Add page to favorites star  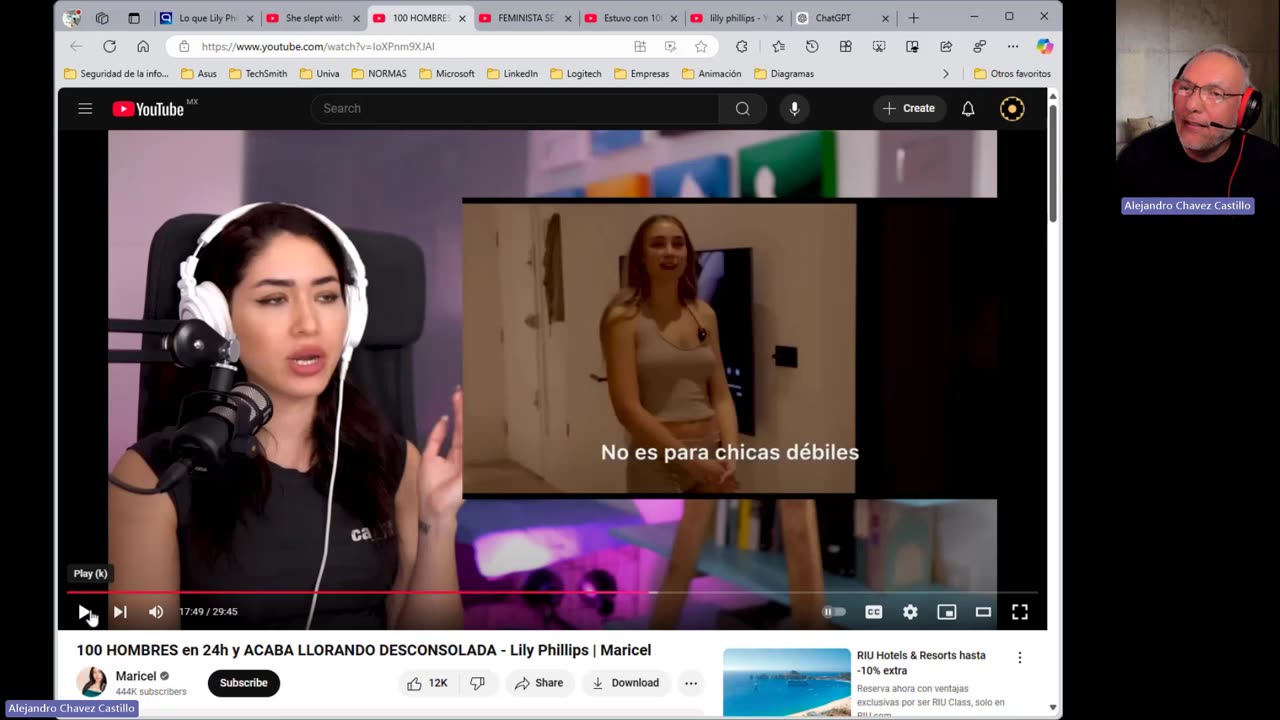701,46
